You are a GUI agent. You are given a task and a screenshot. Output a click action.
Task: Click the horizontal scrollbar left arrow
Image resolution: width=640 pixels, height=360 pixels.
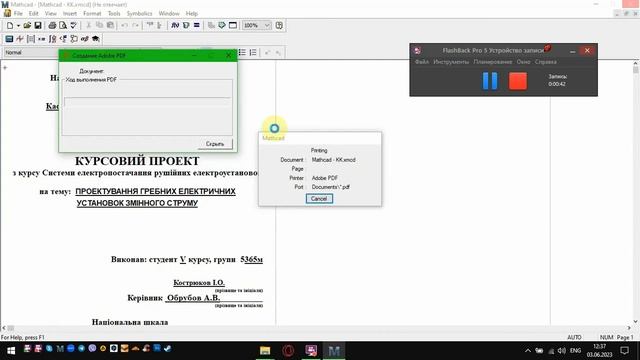coord(4,328)
